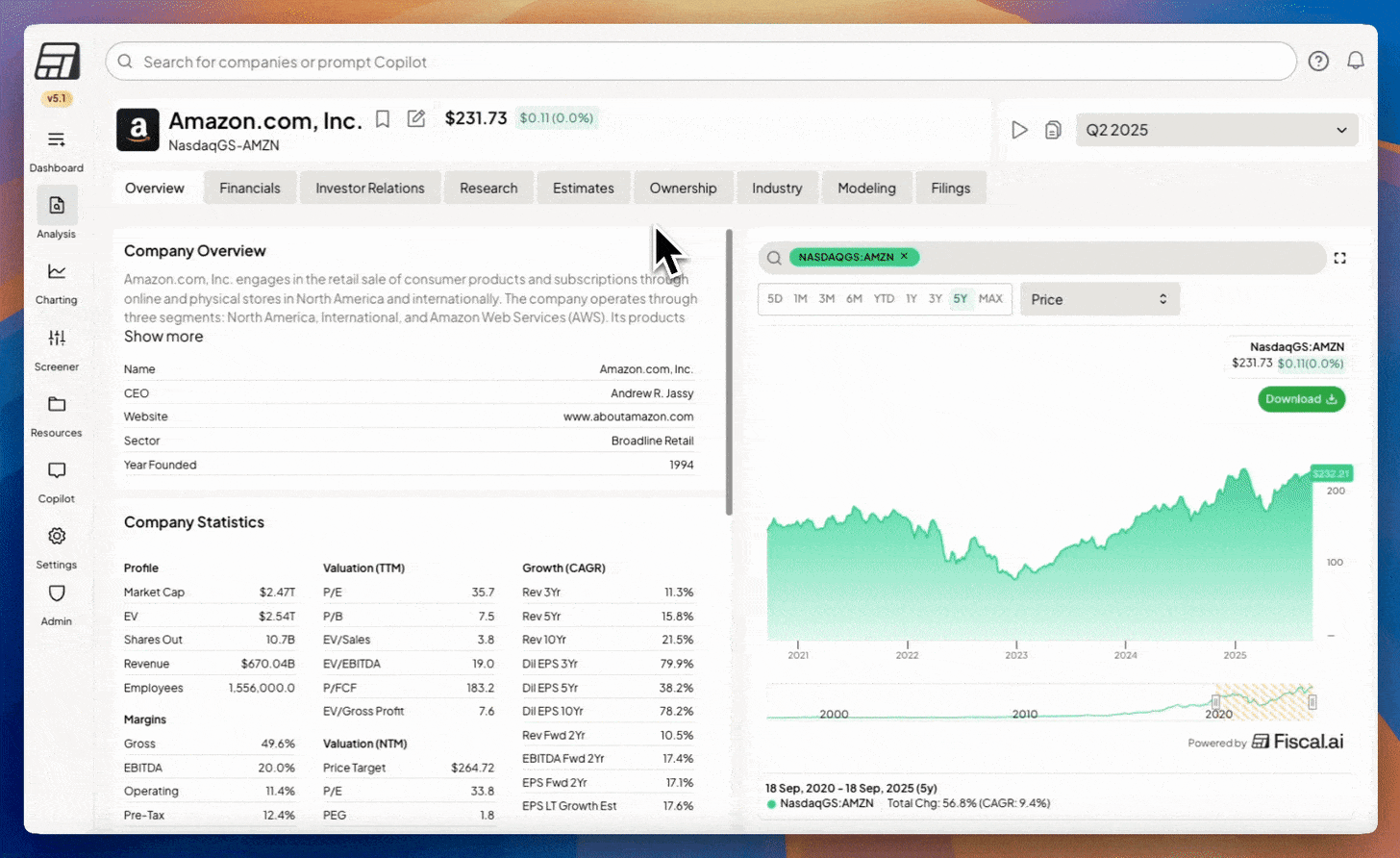Remove the NASDAQGS:AMZN ticker chip
The width and height of the screenshot is (1400, 858).
coord(904,256)
